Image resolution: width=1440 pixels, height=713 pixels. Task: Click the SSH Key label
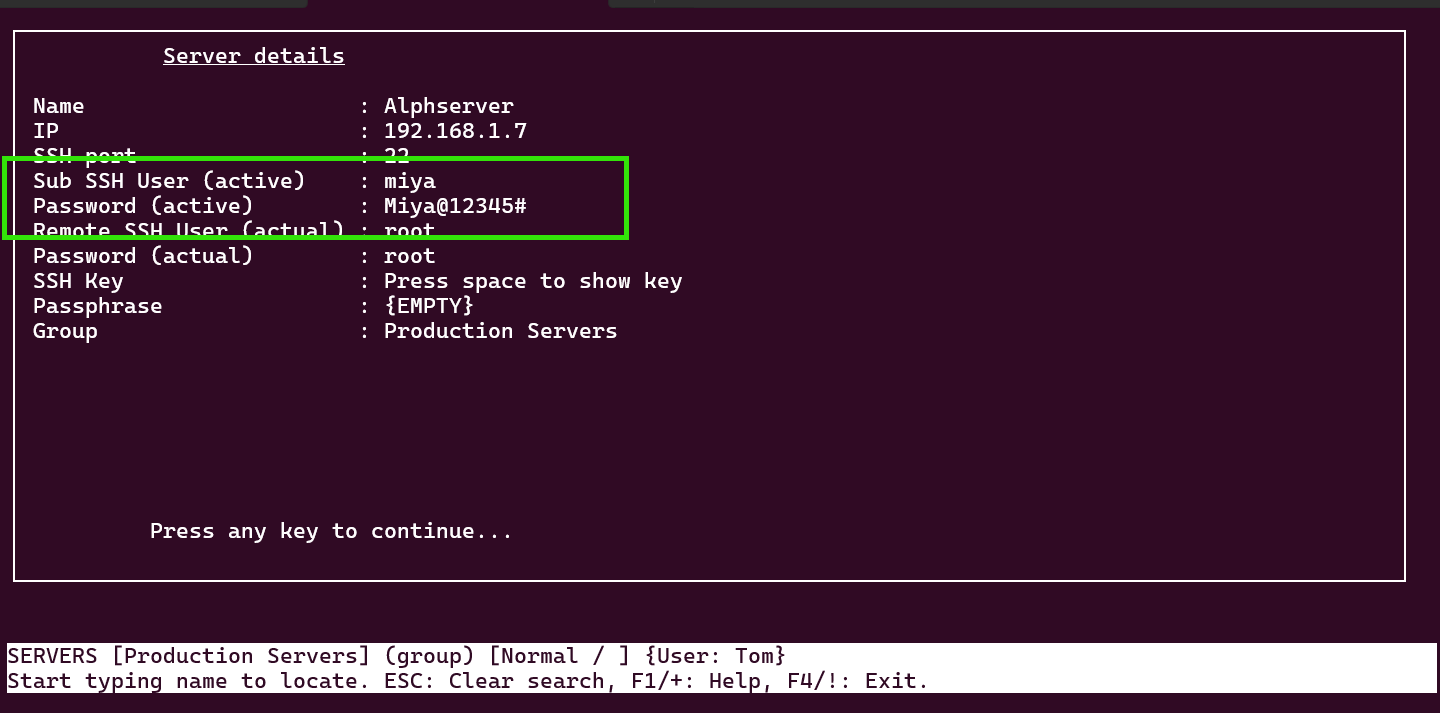point(78,281)
